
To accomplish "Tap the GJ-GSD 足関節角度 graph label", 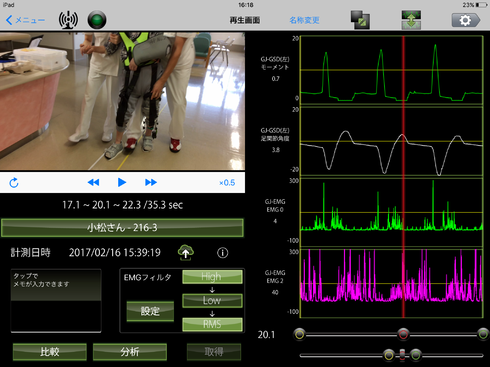I will click(x=275, y=134).
